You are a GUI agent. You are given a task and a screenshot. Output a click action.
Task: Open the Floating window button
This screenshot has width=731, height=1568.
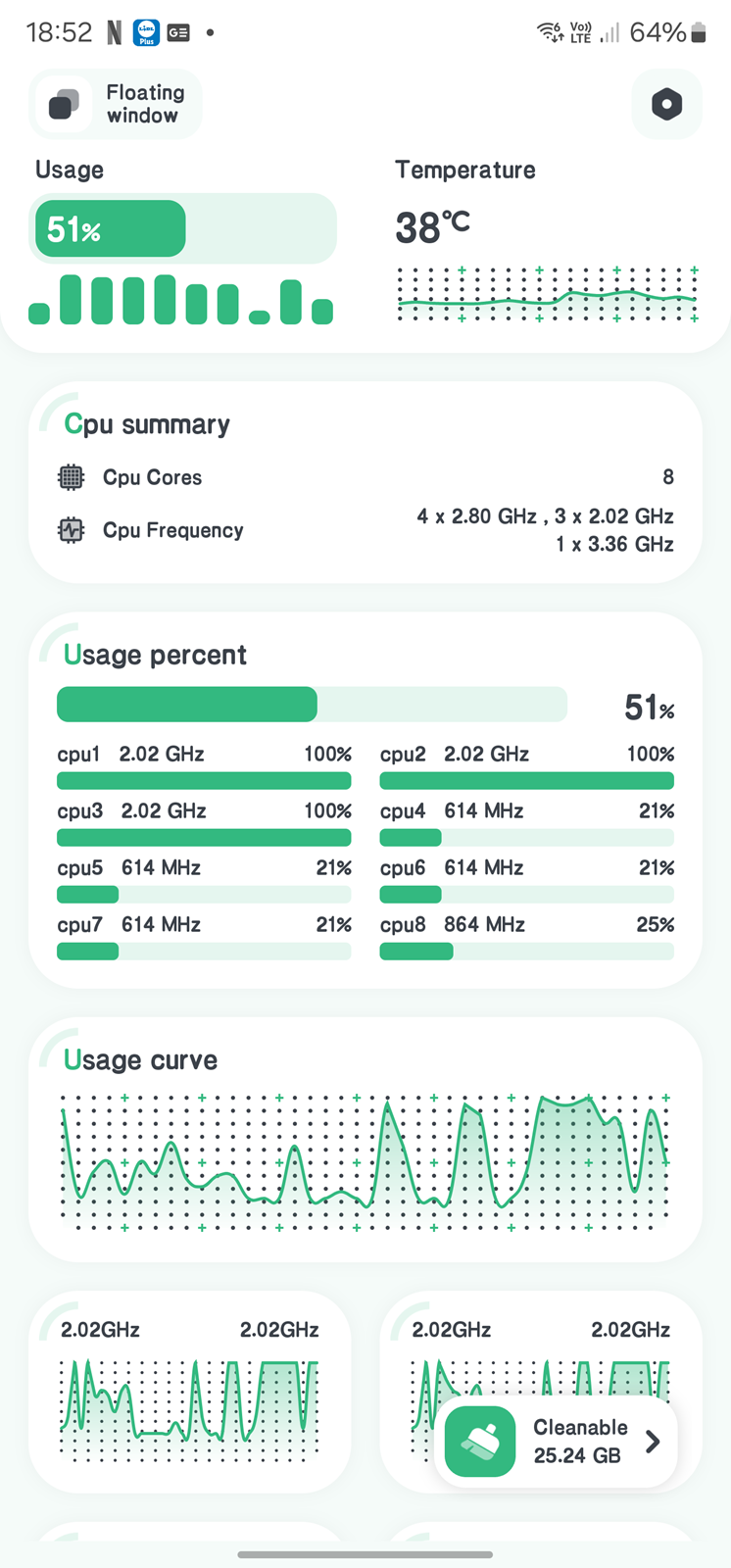(117, 104)
